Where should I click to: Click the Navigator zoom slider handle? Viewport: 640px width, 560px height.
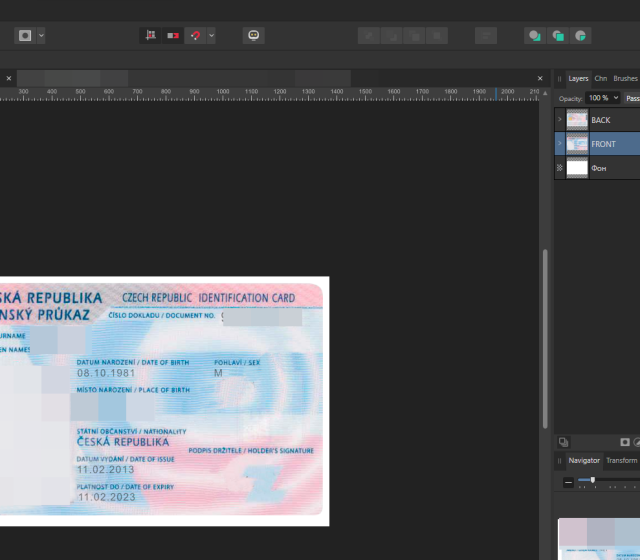pyautogui.click(x=593, y=481)
